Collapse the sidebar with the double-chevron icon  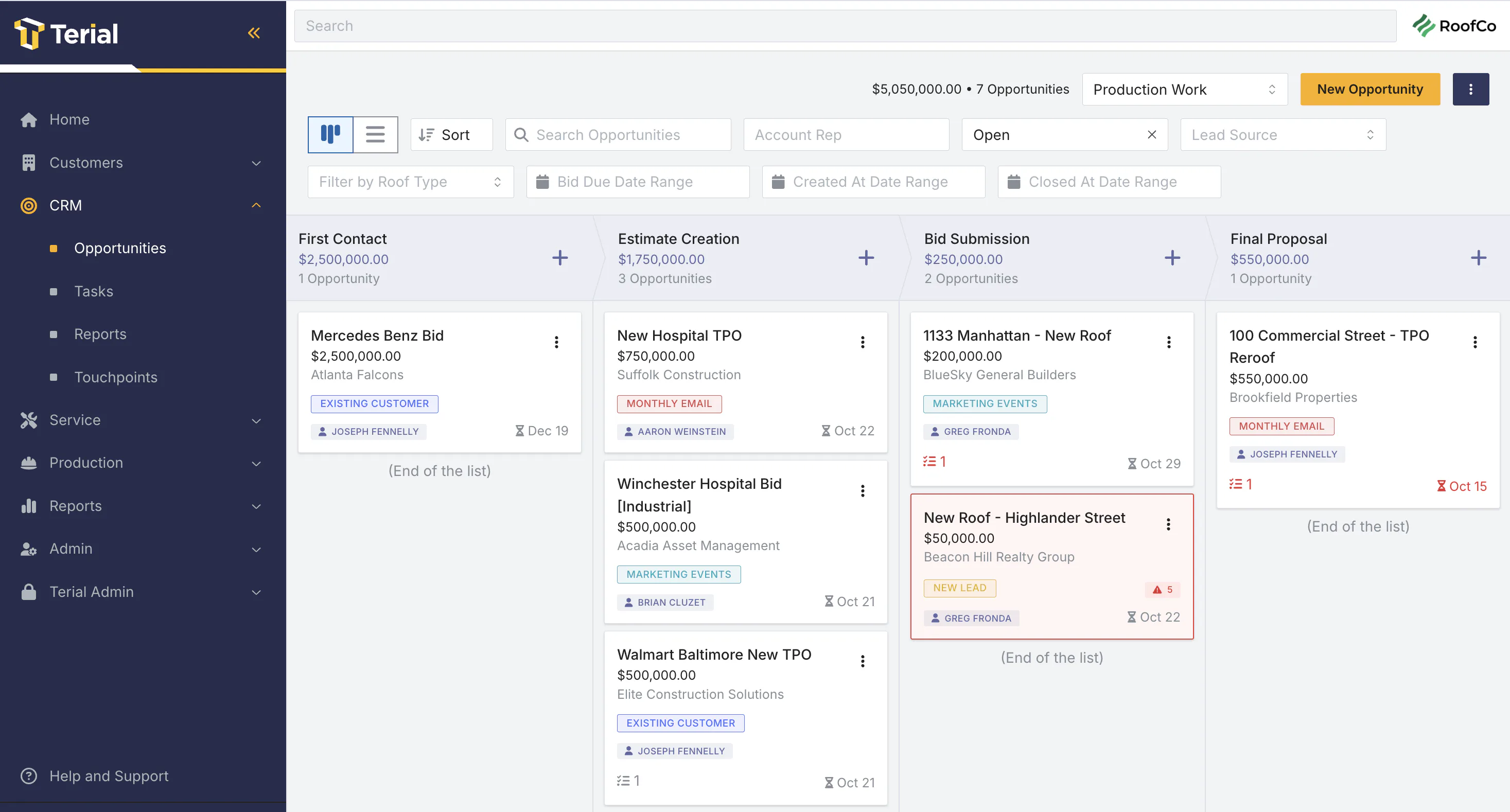(x=254, y=33)
